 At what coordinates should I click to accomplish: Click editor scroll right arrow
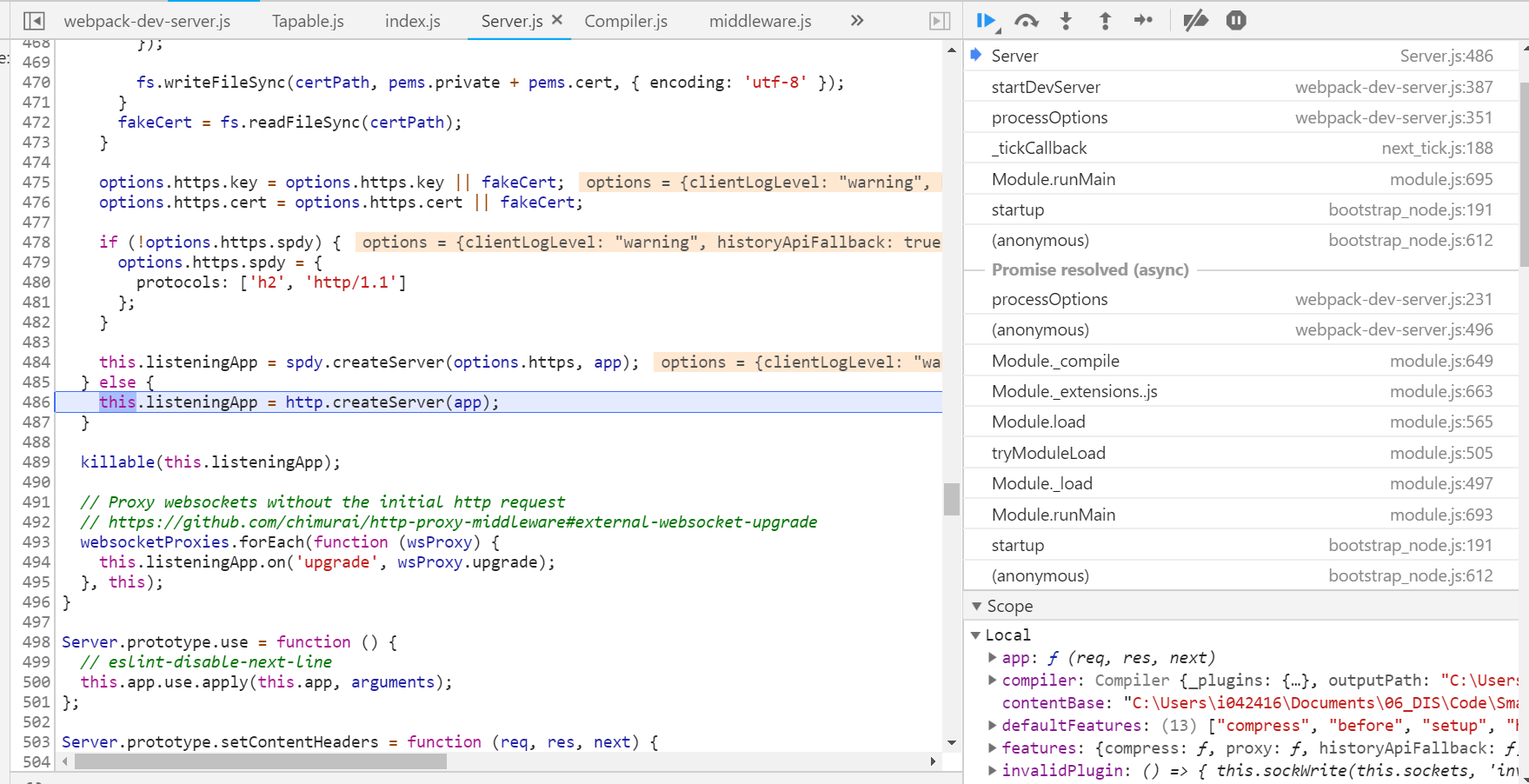click(933, 761)
